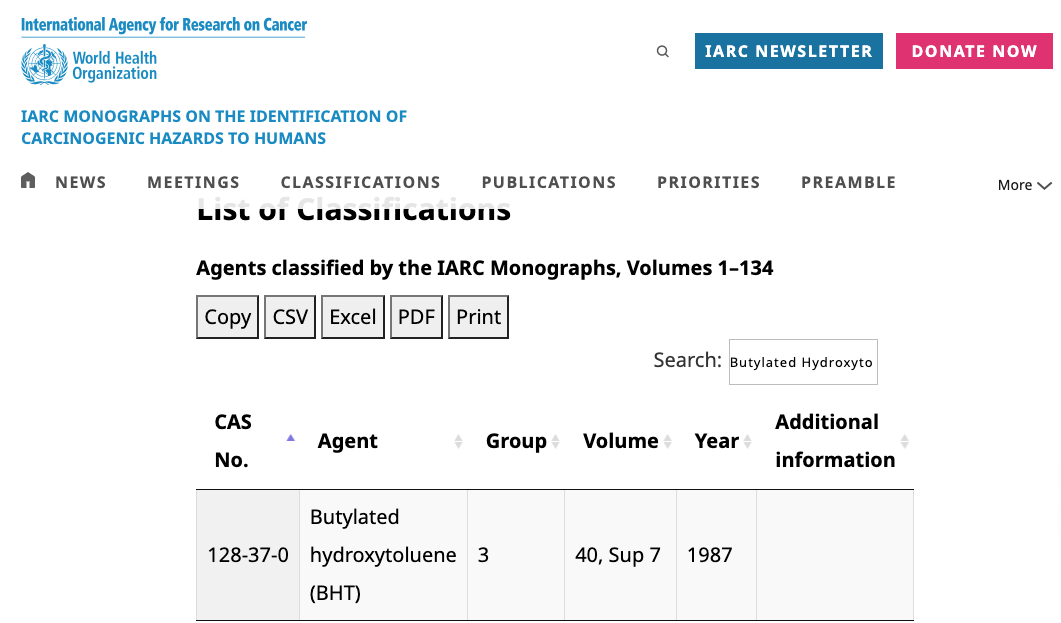Open the CLASSIFICATIONS menu item

pos(361,182)
